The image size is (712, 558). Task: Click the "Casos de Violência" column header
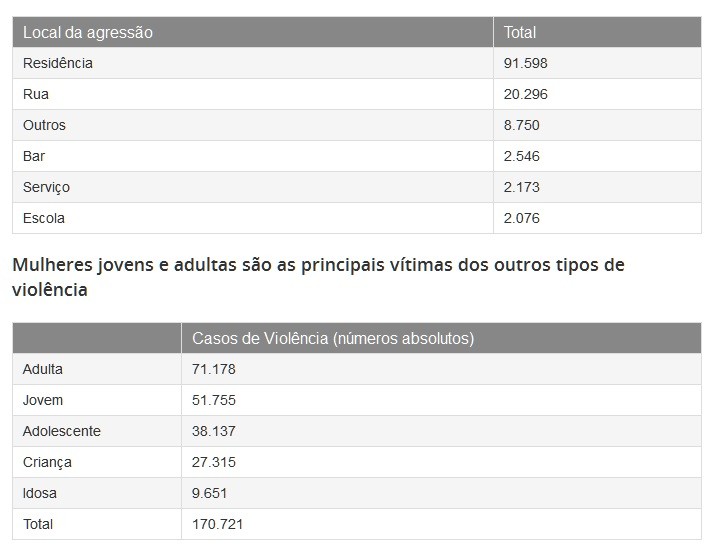click(333, 338)
